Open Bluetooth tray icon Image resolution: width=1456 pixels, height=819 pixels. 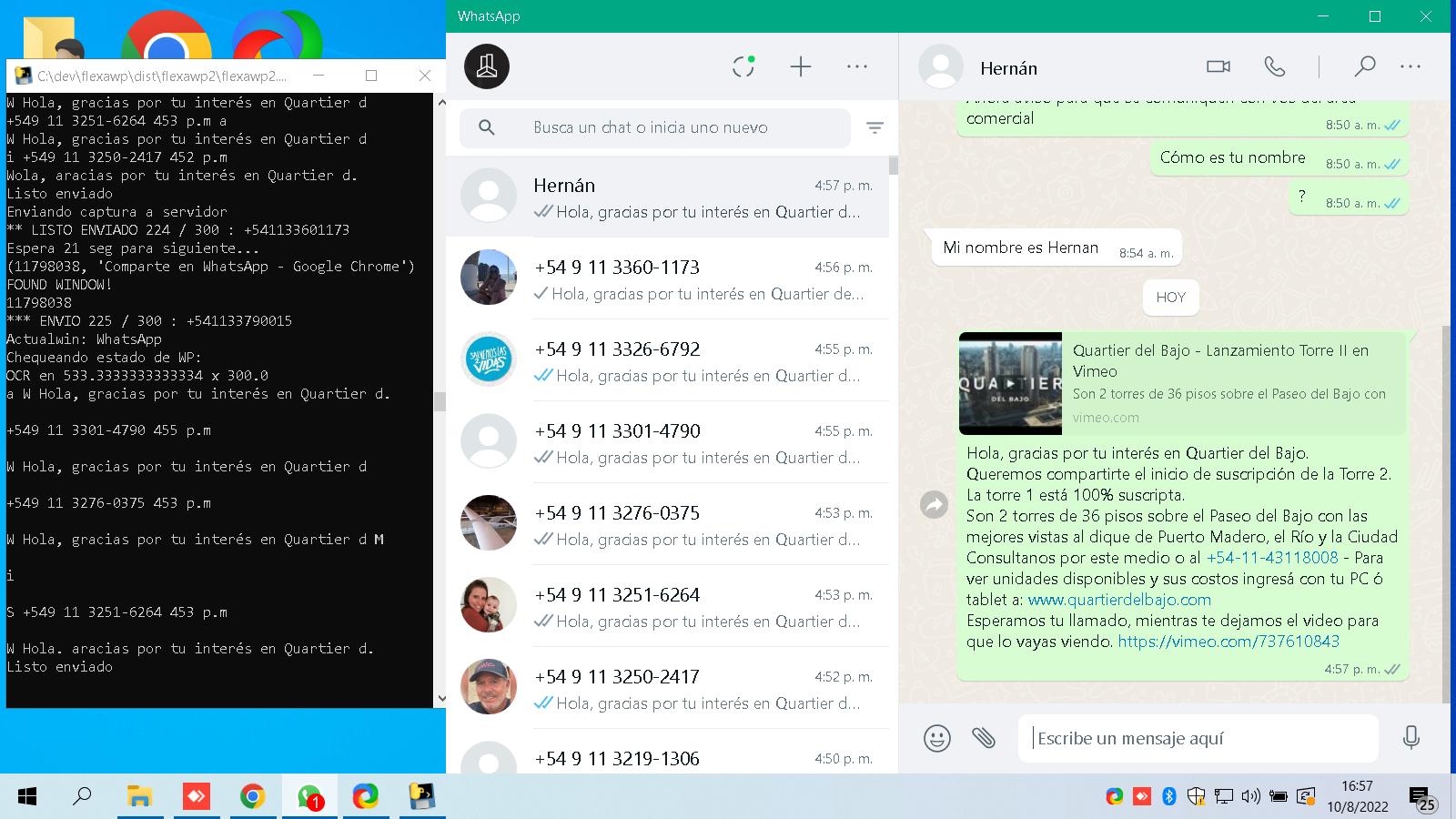click(1169, 797)
